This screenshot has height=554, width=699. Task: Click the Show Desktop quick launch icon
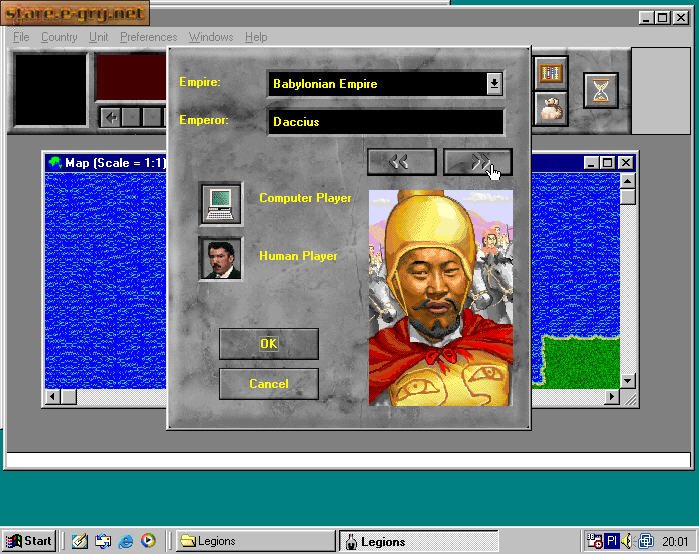click(x=103, y=541)
